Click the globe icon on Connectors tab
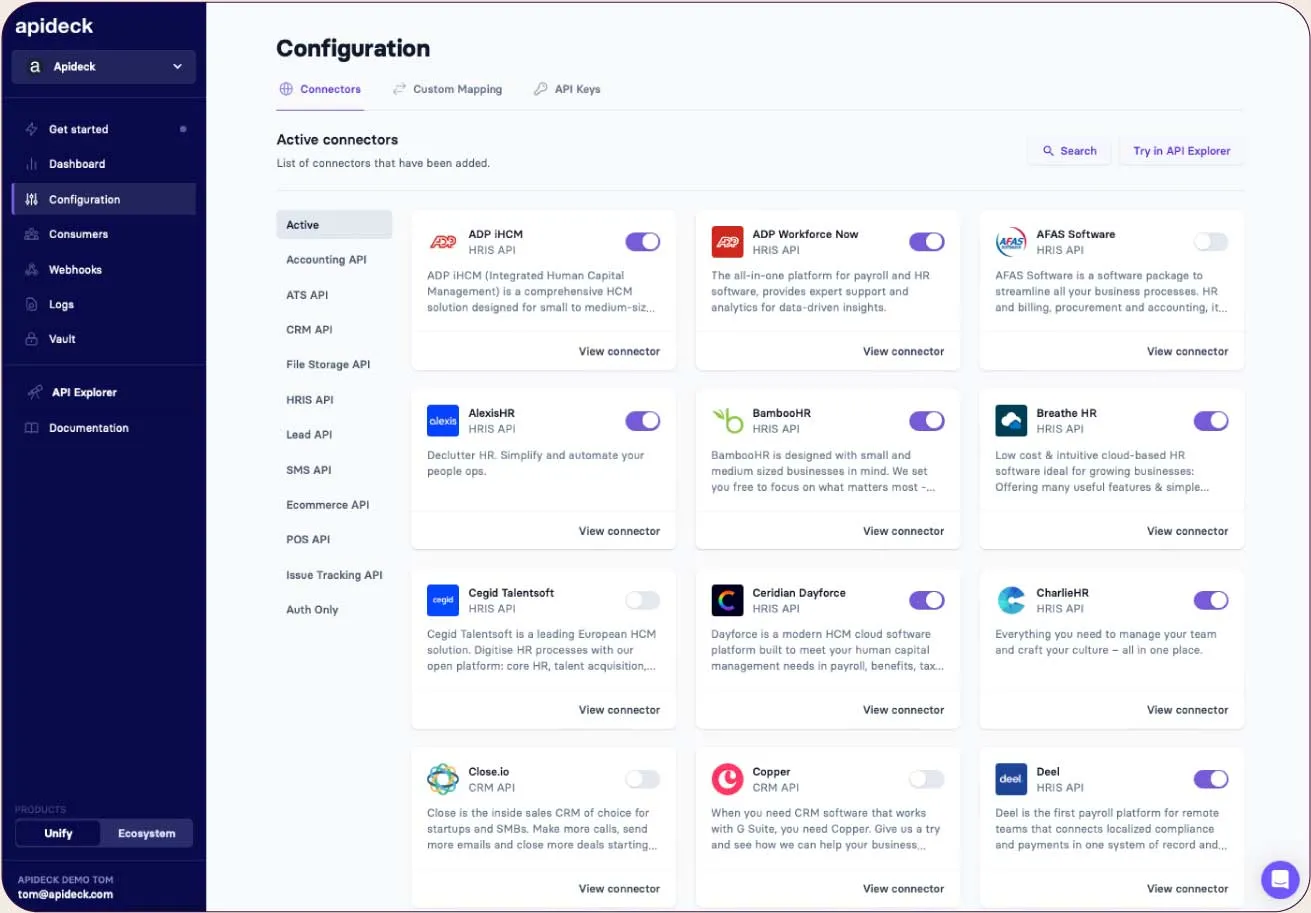Image resolution: width=1311 pixels, height=913 pixels. (x=286, y=89)
